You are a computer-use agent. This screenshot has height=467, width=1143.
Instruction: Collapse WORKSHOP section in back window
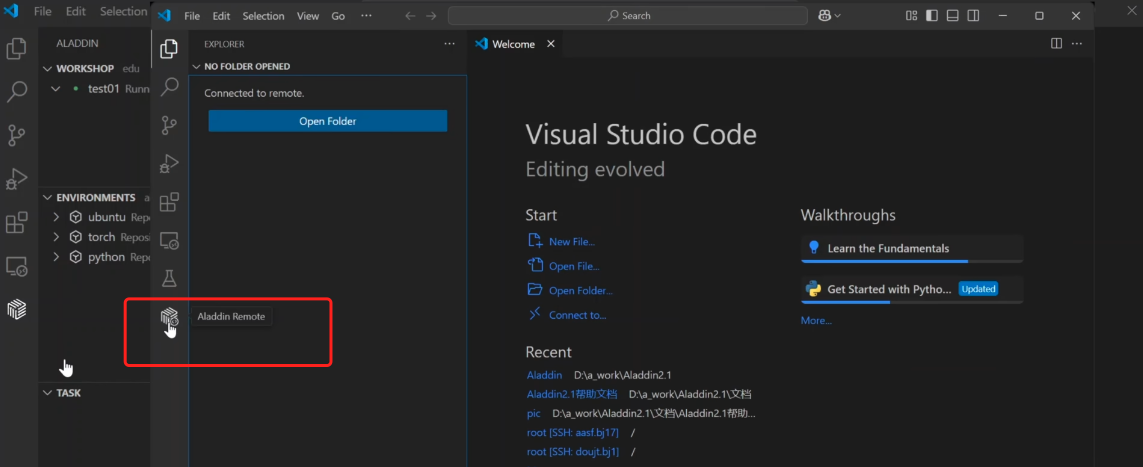pyautogui.click(x=48, y=68)
